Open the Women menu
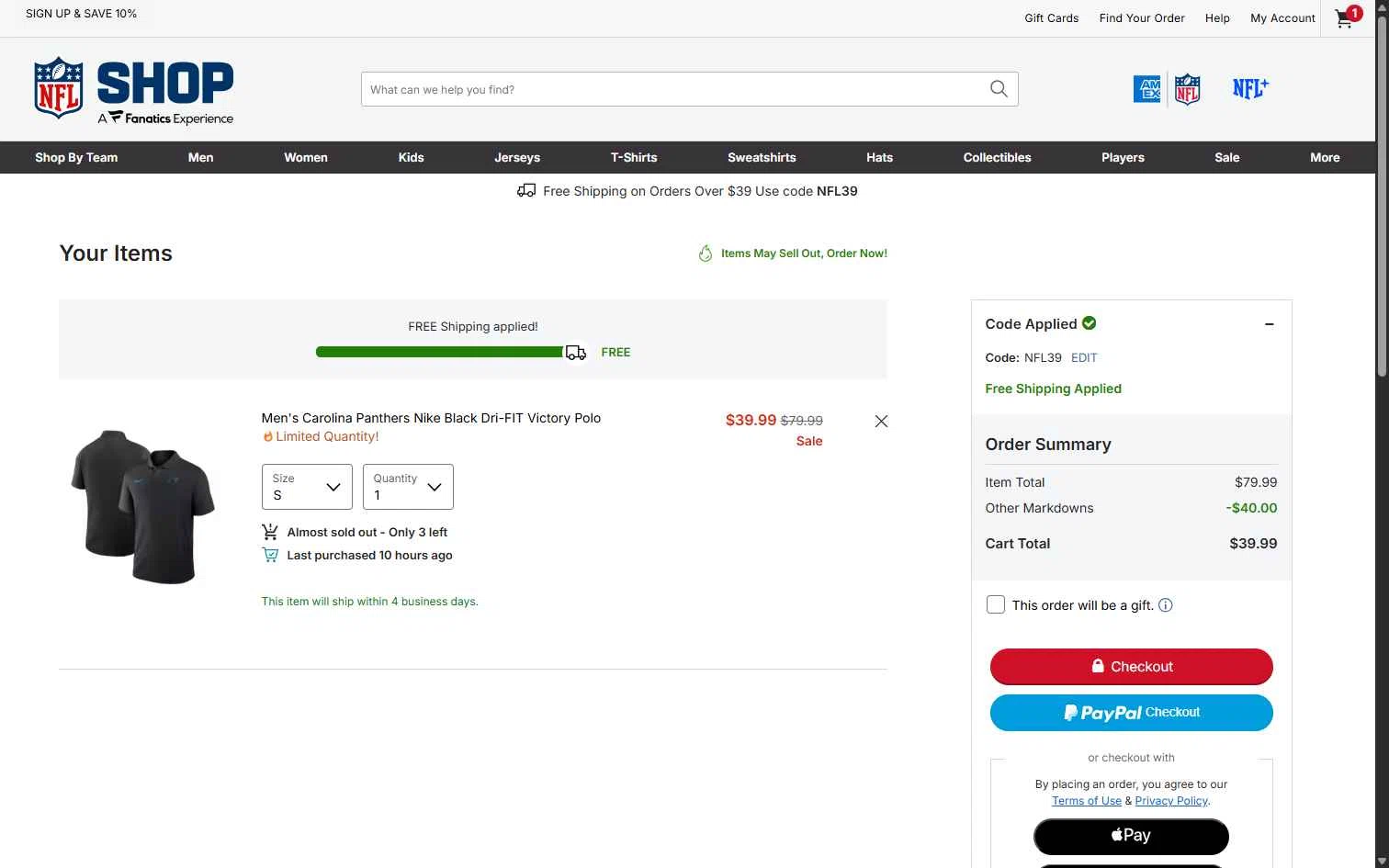Screen dimensions: 1389x868 coord(306,158)
